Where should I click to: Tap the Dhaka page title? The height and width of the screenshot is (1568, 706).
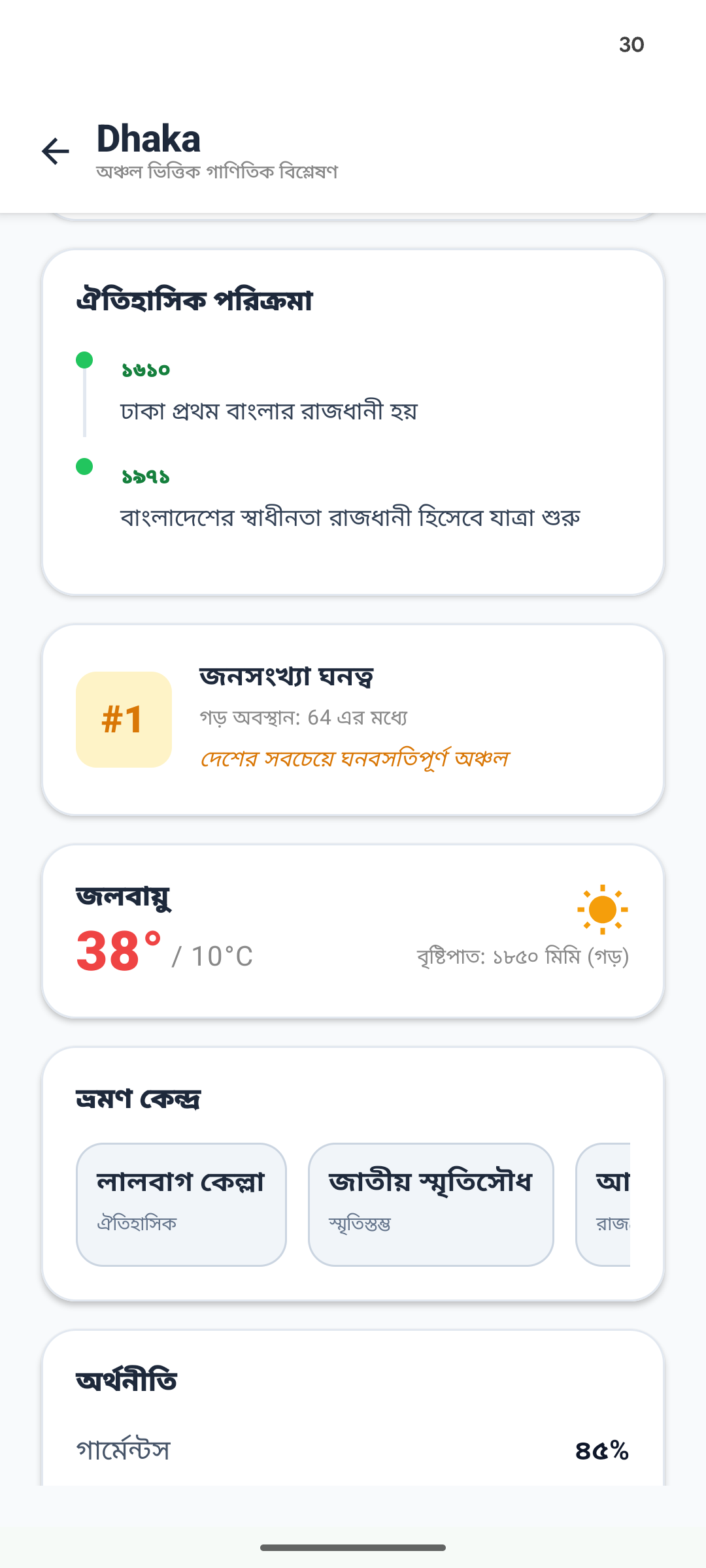click(148, 139)
